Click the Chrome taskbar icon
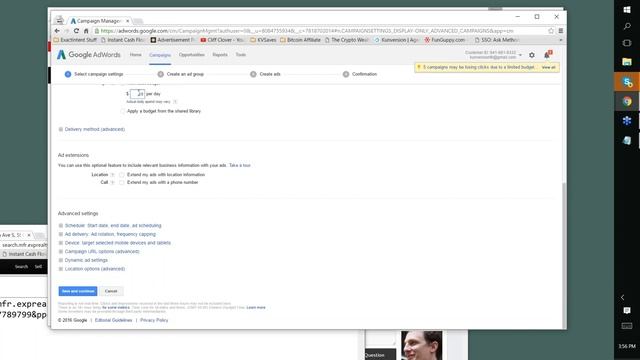The width and height of the screenshot is (640, 360). (627, 101)
